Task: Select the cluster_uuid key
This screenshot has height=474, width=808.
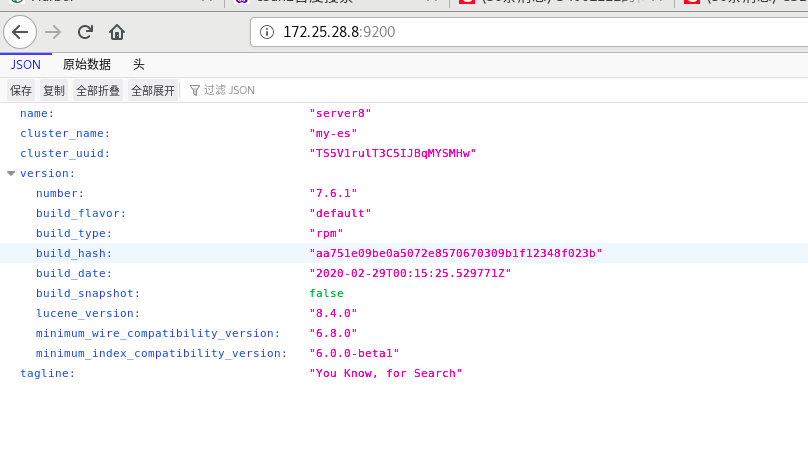Action: (65, 154)
